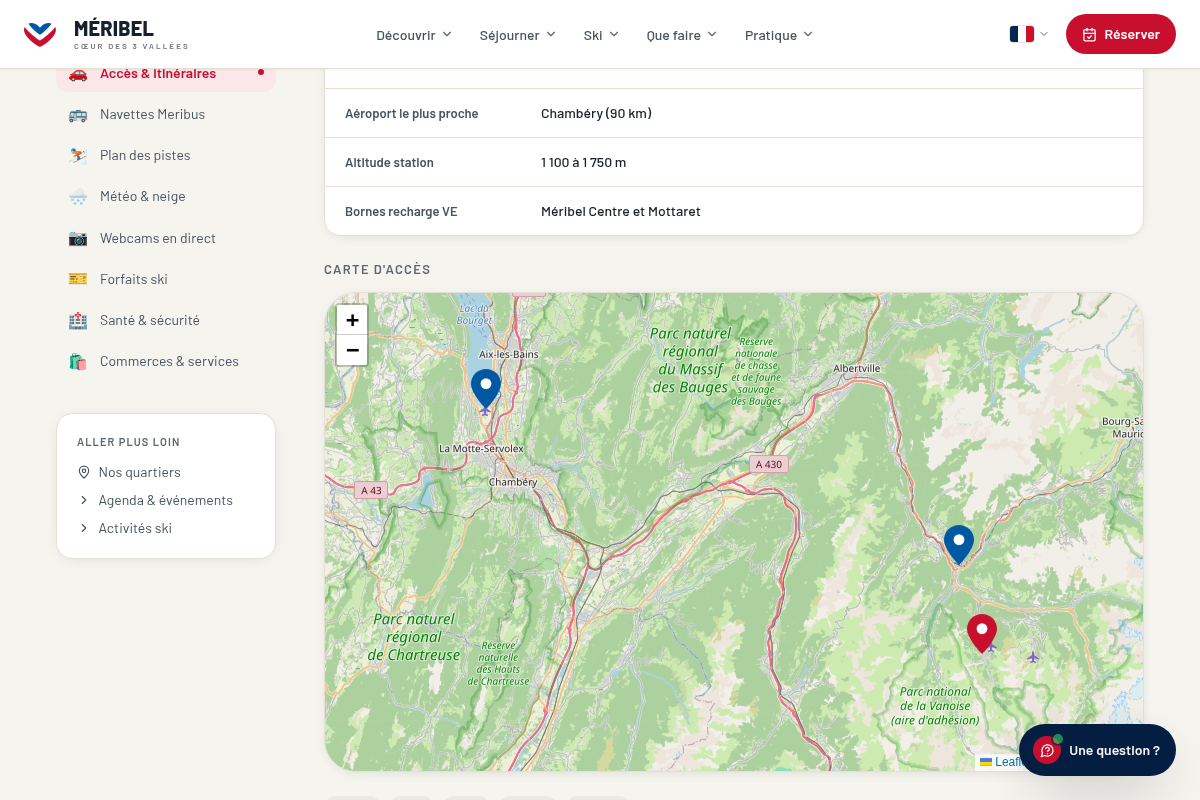This screenshot has height=800, width=1200.
Task: Click the A 430 road badge on map
Action: coord(769,464)
